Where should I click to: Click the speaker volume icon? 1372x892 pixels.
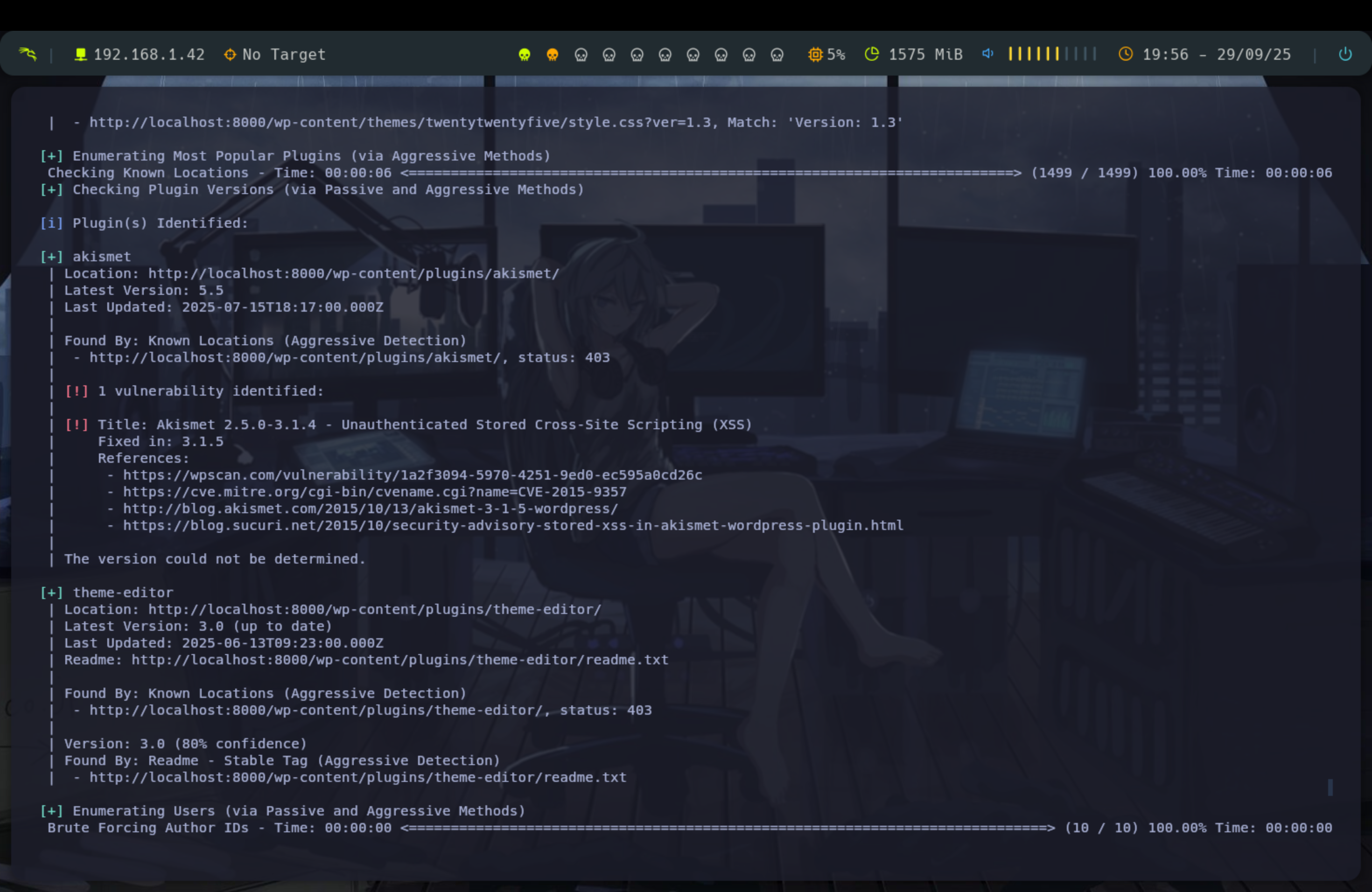(987, 54)
